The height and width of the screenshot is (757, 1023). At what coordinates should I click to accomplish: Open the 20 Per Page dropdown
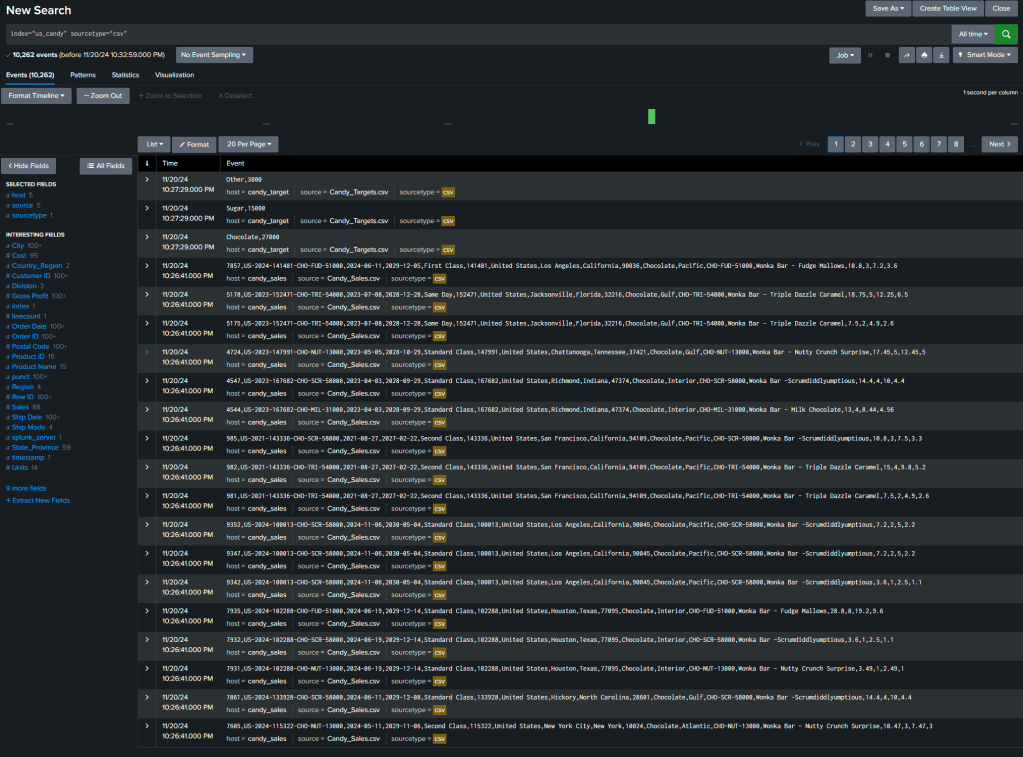[x=247, y=144]
